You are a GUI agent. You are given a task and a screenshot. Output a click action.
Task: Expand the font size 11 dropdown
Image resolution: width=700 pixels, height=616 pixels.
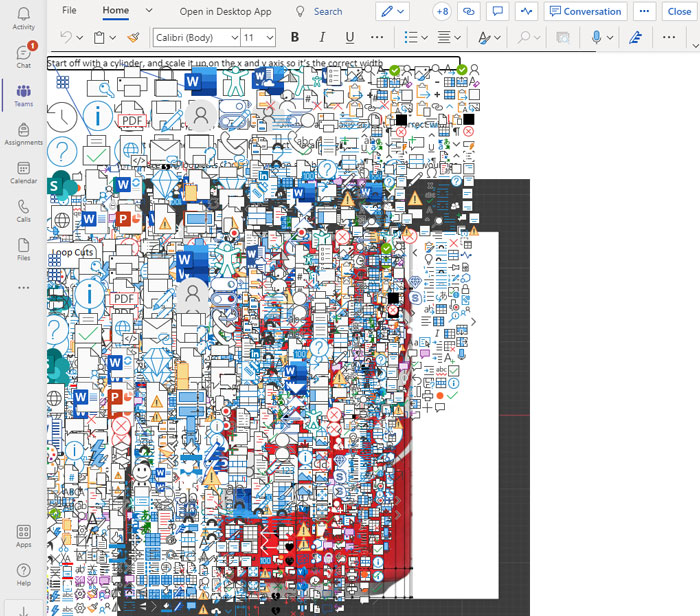point(258,38)
